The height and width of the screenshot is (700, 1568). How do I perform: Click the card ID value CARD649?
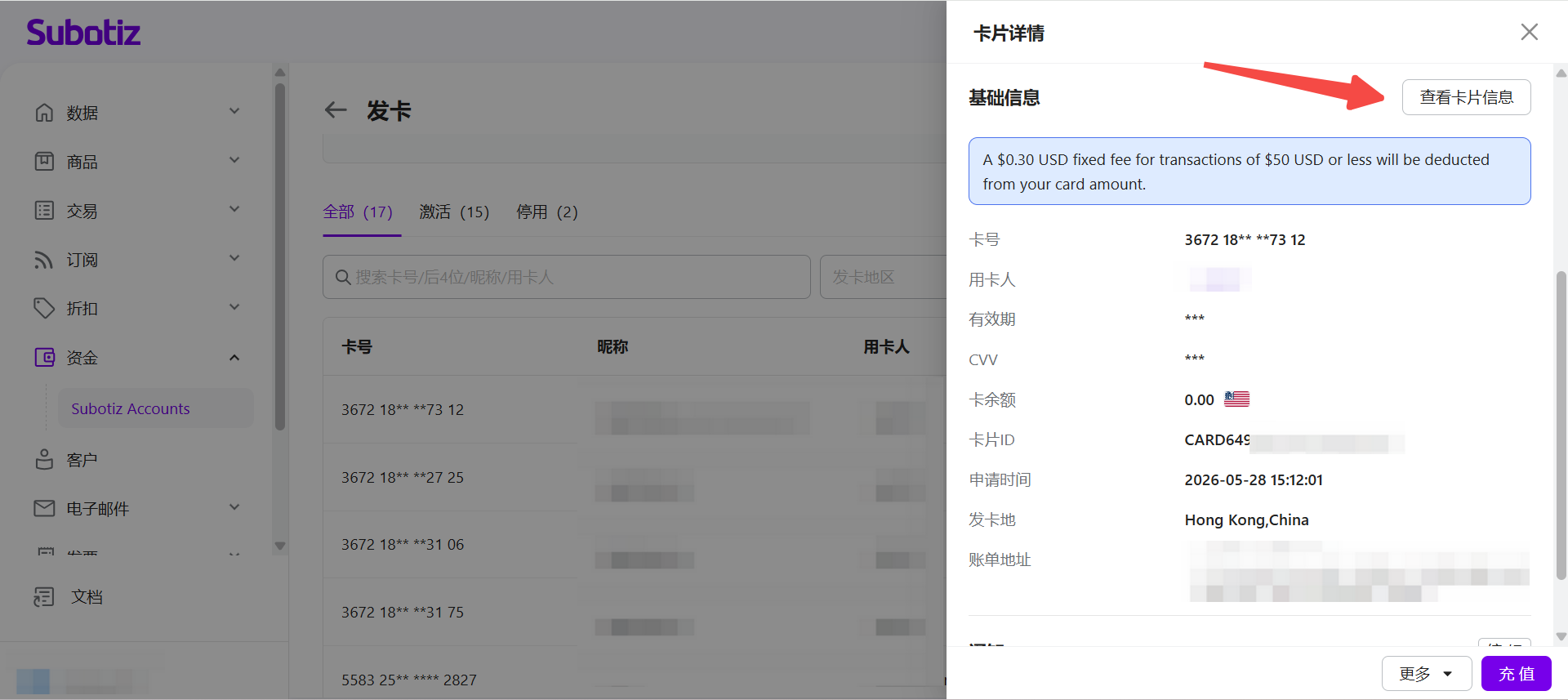click(x=1217, y=440)
